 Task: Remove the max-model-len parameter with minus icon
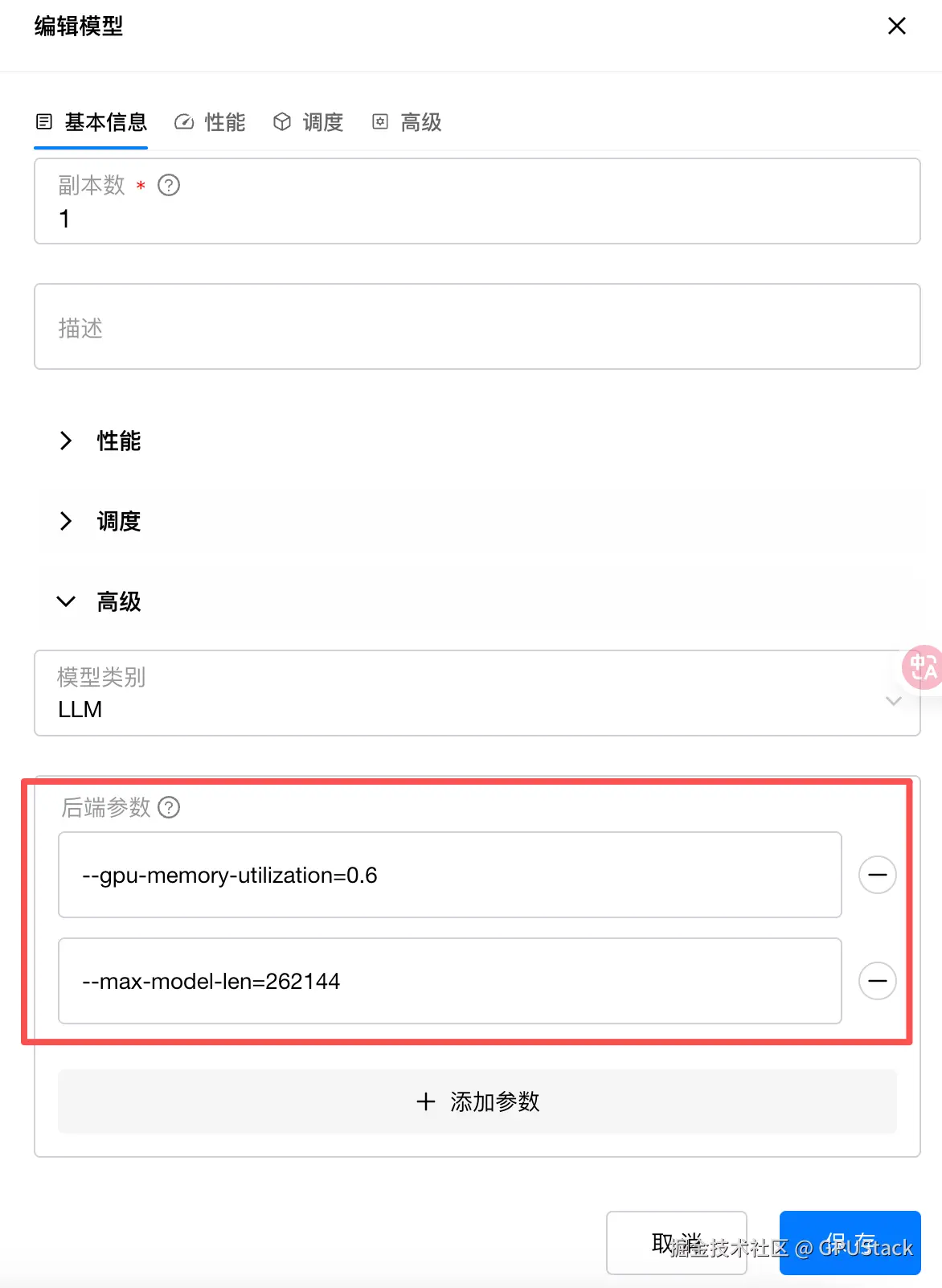(877, 981)
